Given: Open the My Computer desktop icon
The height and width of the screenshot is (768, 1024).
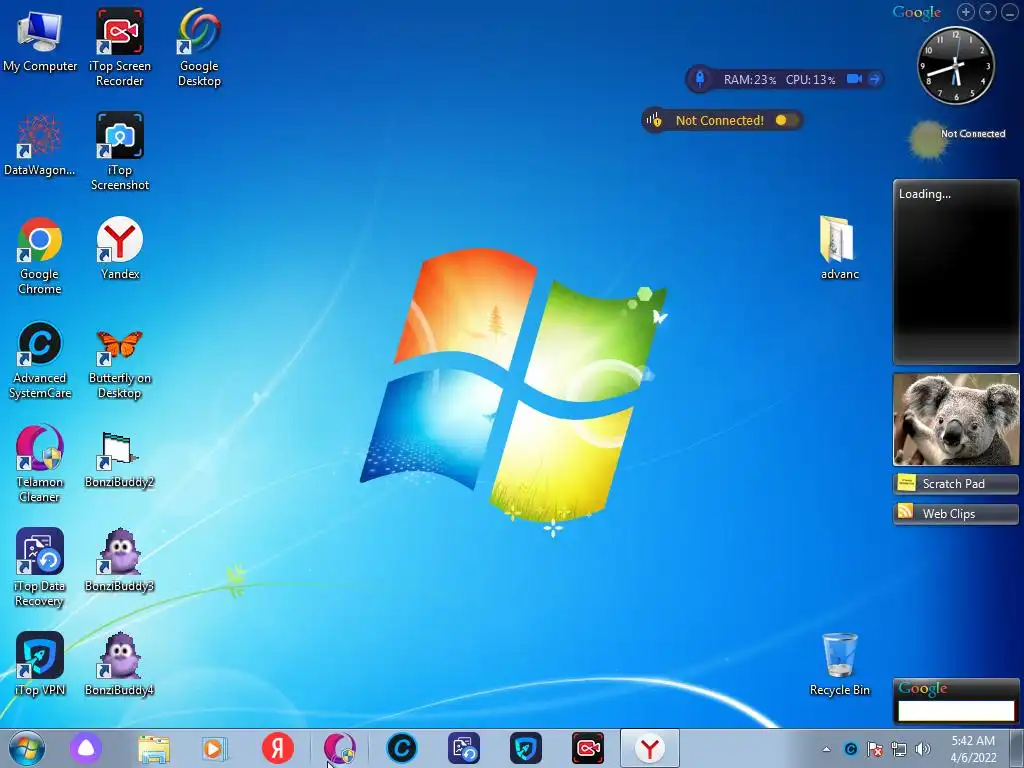Looking at the screenshot, I should click(x=39, y=39).
